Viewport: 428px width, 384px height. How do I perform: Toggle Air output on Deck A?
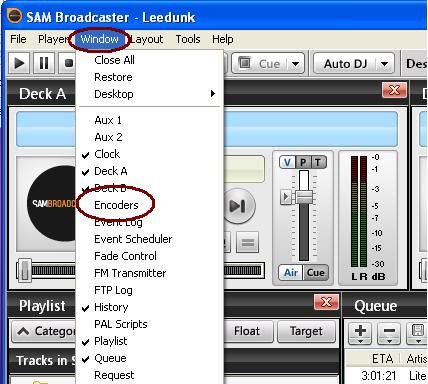coord(291,273)
